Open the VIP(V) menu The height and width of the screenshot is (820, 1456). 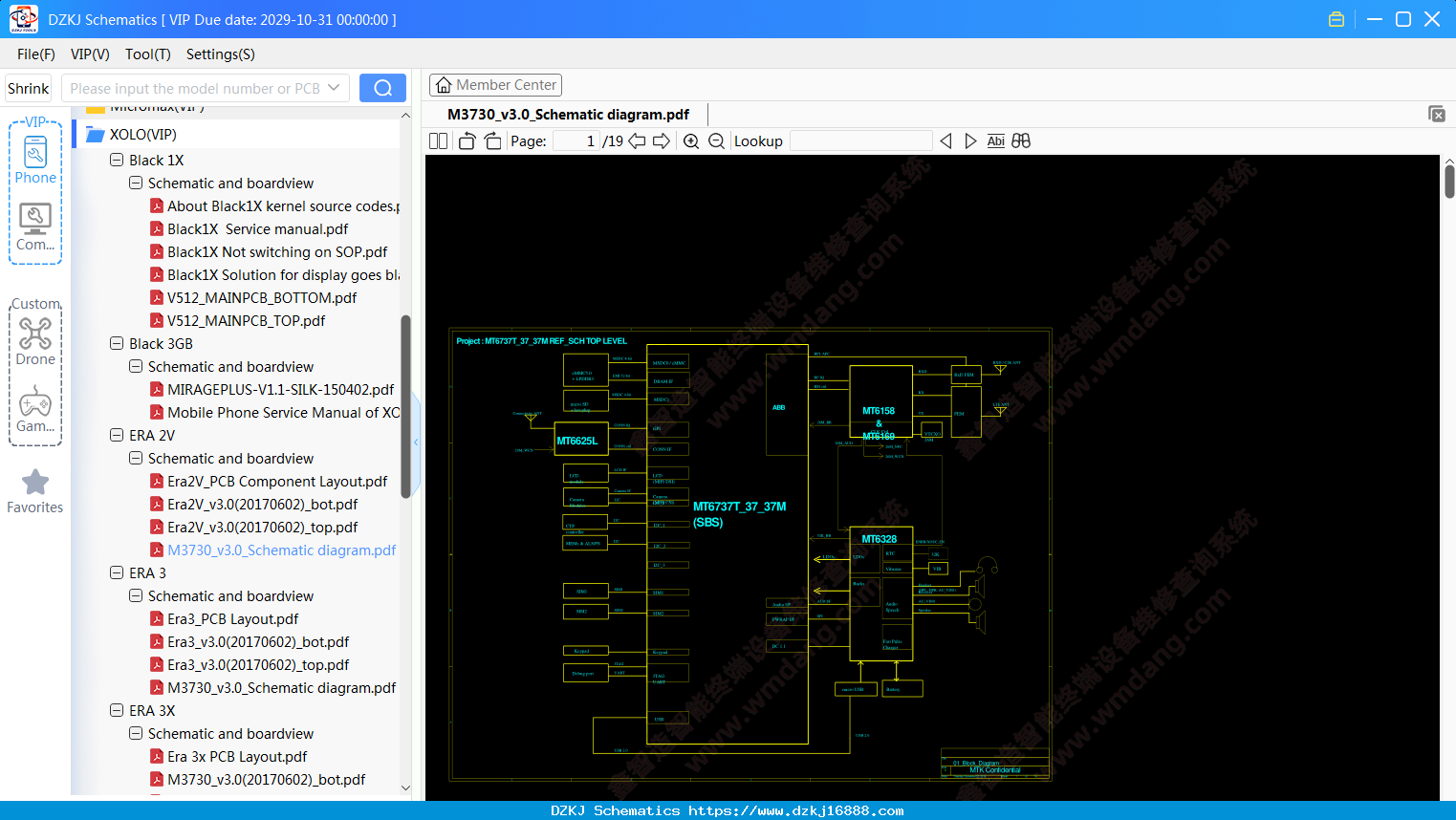coord(90,54)
